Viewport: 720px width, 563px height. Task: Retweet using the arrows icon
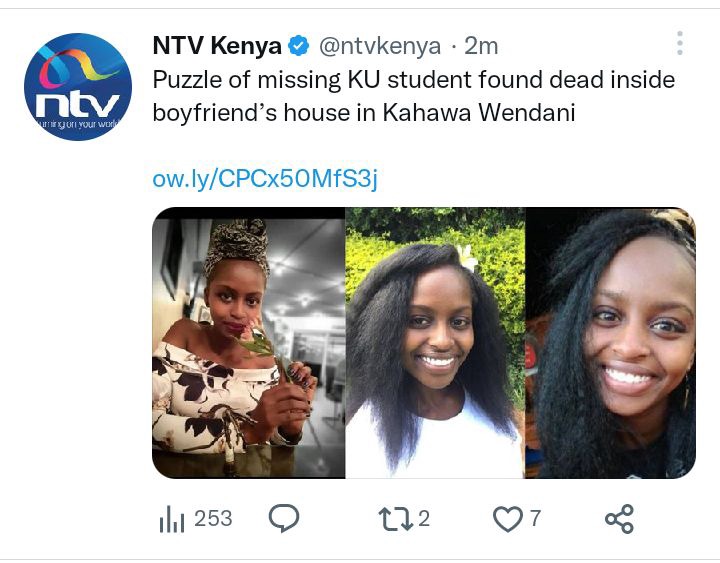(x=395, y=519)
